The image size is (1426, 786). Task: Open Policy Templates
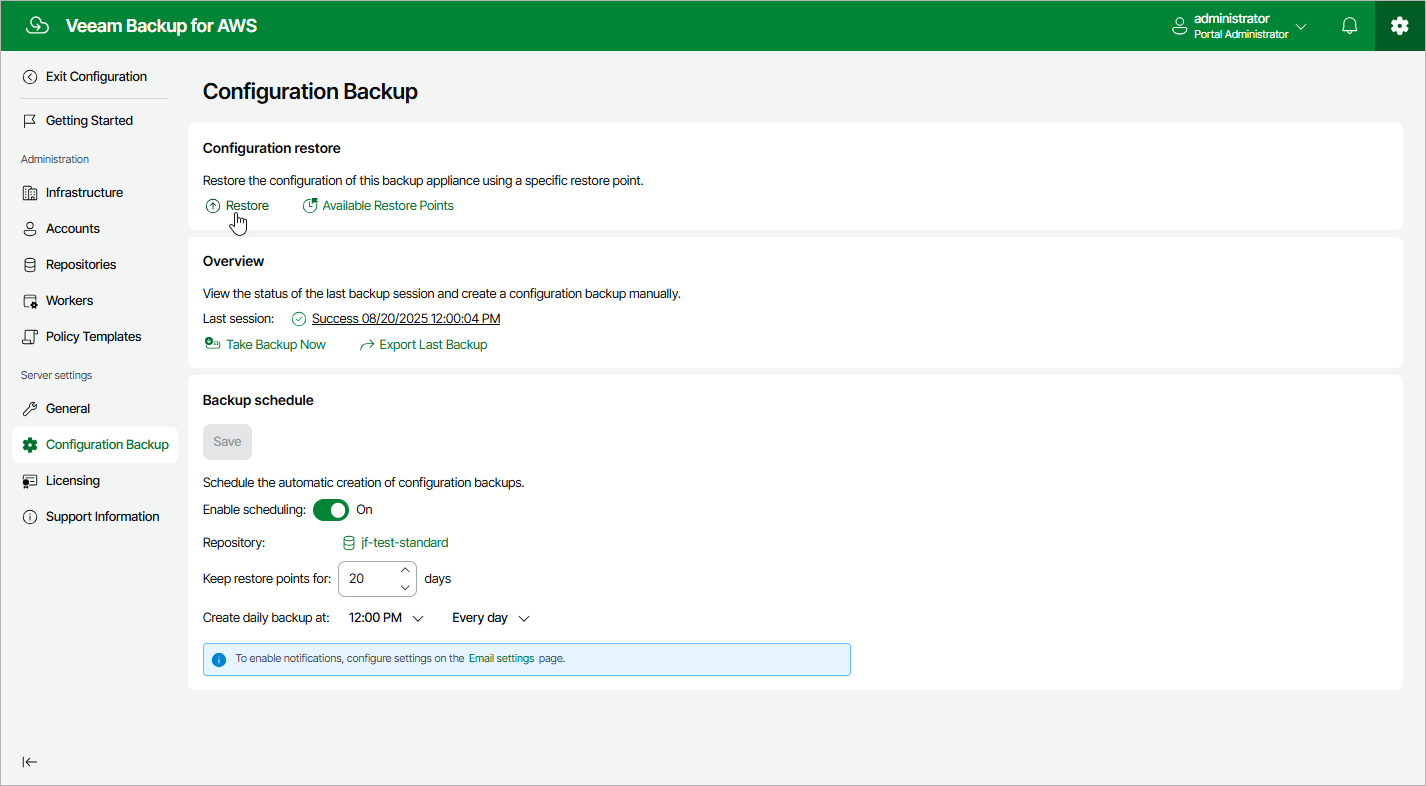tap(95, 337)
